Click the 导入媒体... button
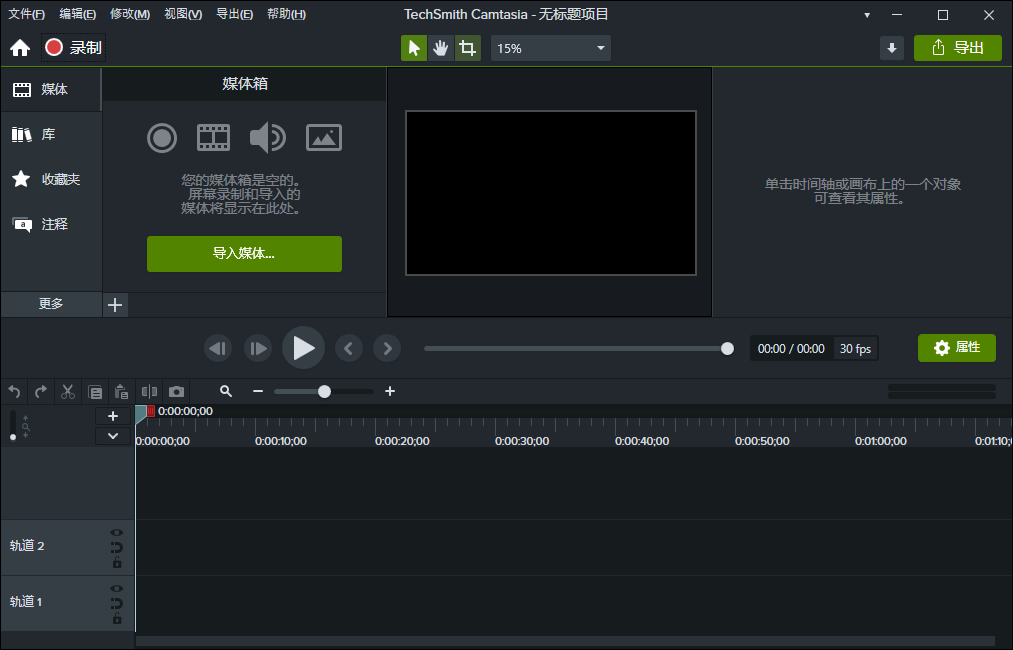Screen dimensions: 1013x650 (x=244, y=254)
